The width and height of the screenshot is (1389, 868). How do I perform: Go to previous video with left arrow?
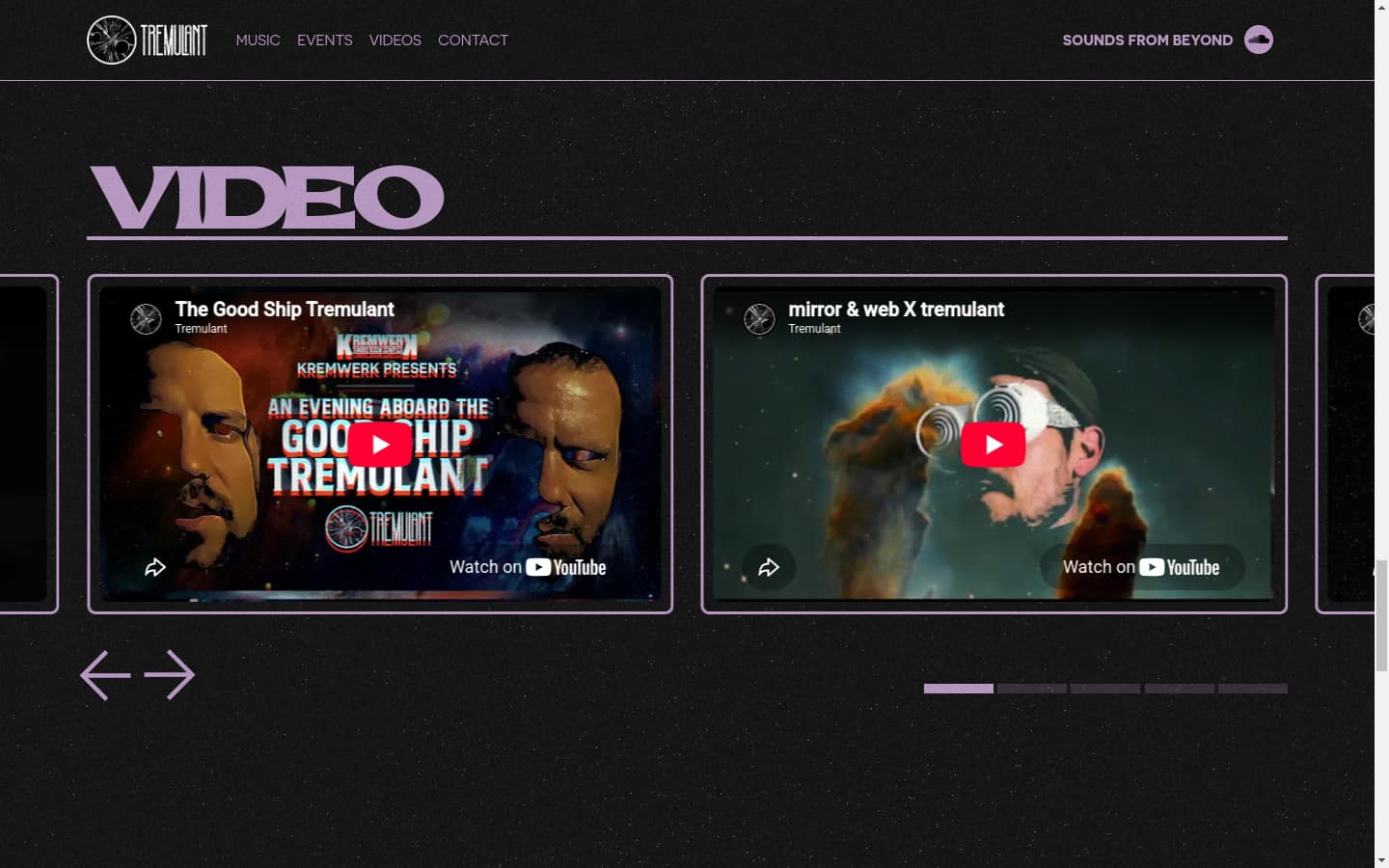click(x=105, y=674)
